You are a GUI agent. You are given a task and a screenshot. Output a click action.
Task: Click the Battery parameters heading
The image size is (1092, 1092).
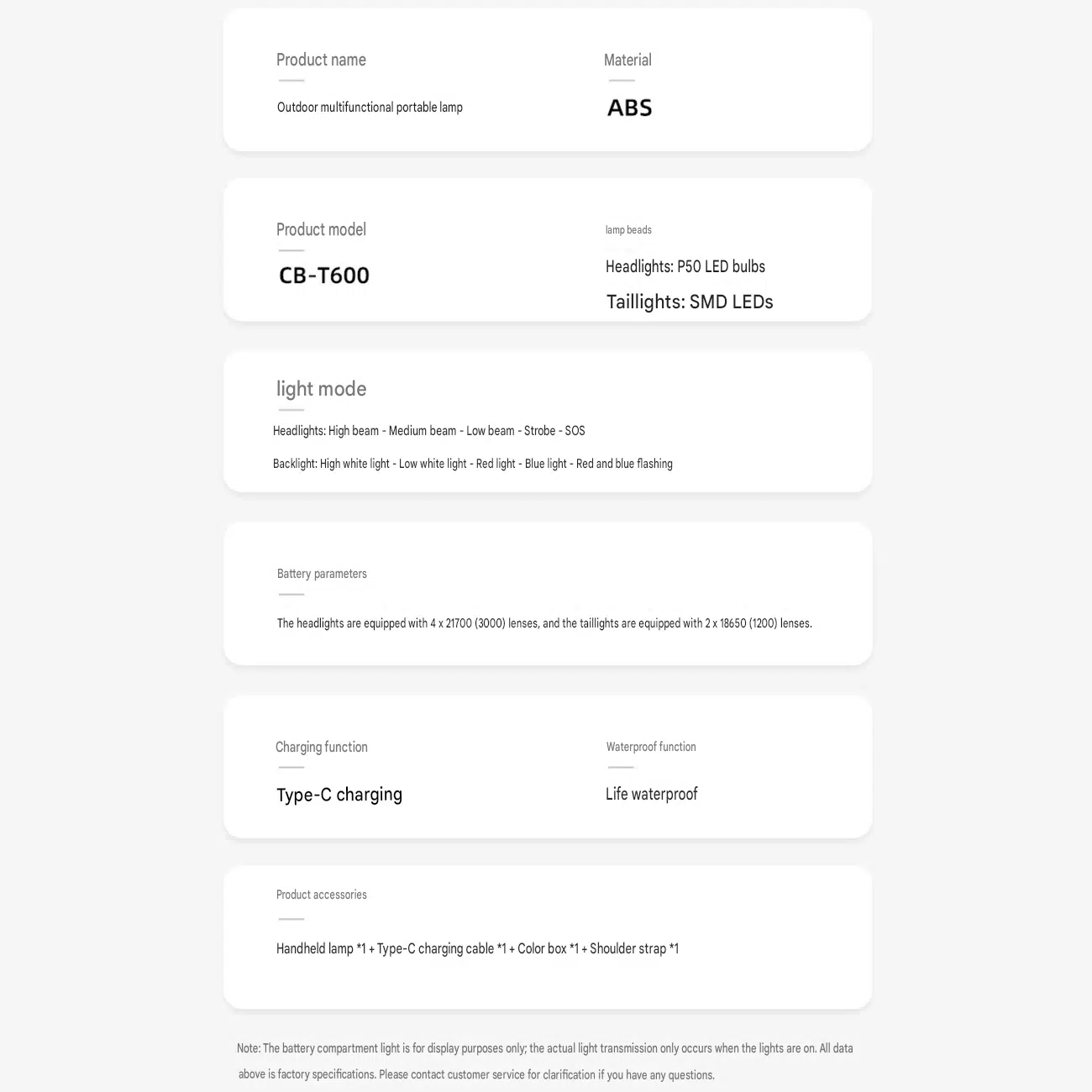[x=322, y=574]
